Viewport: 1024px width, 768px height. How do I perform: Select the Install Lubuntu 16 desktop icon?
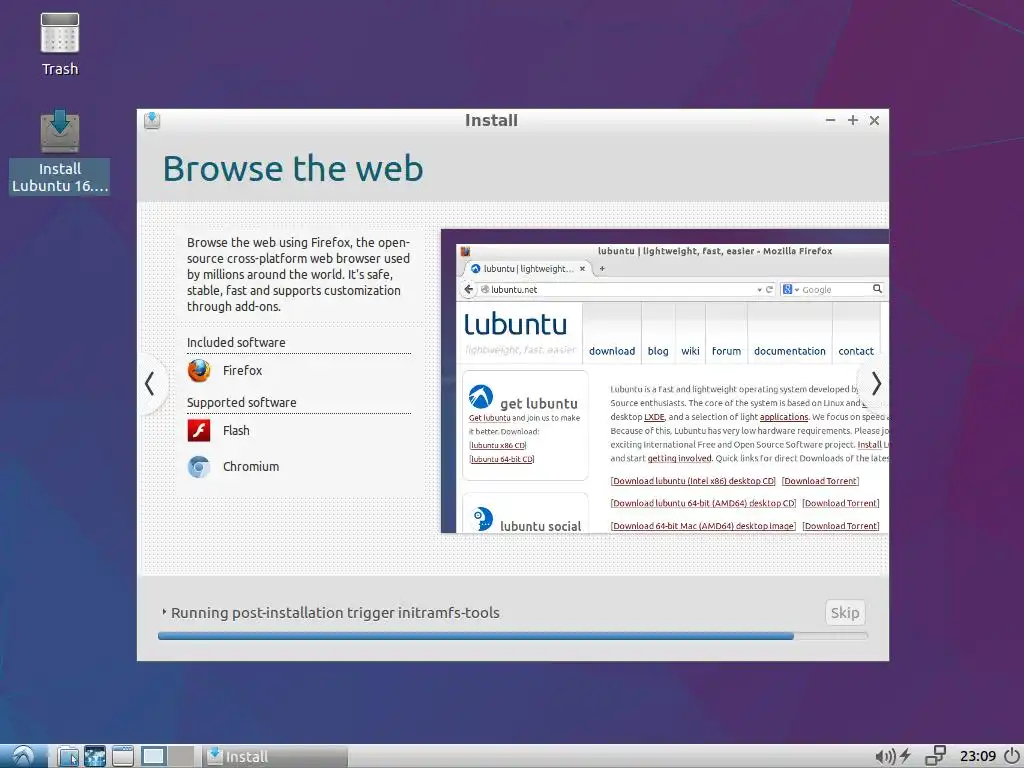[x=59, y=152]
